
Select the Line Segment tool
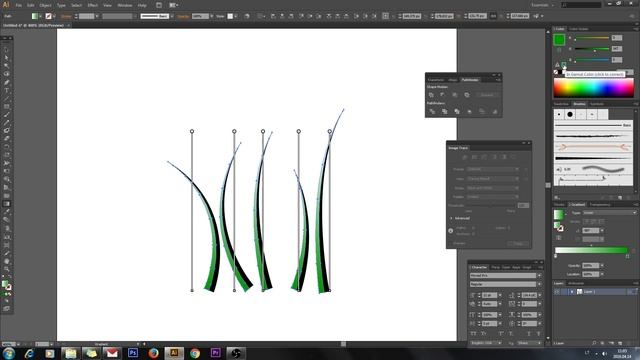pos(7,99)
